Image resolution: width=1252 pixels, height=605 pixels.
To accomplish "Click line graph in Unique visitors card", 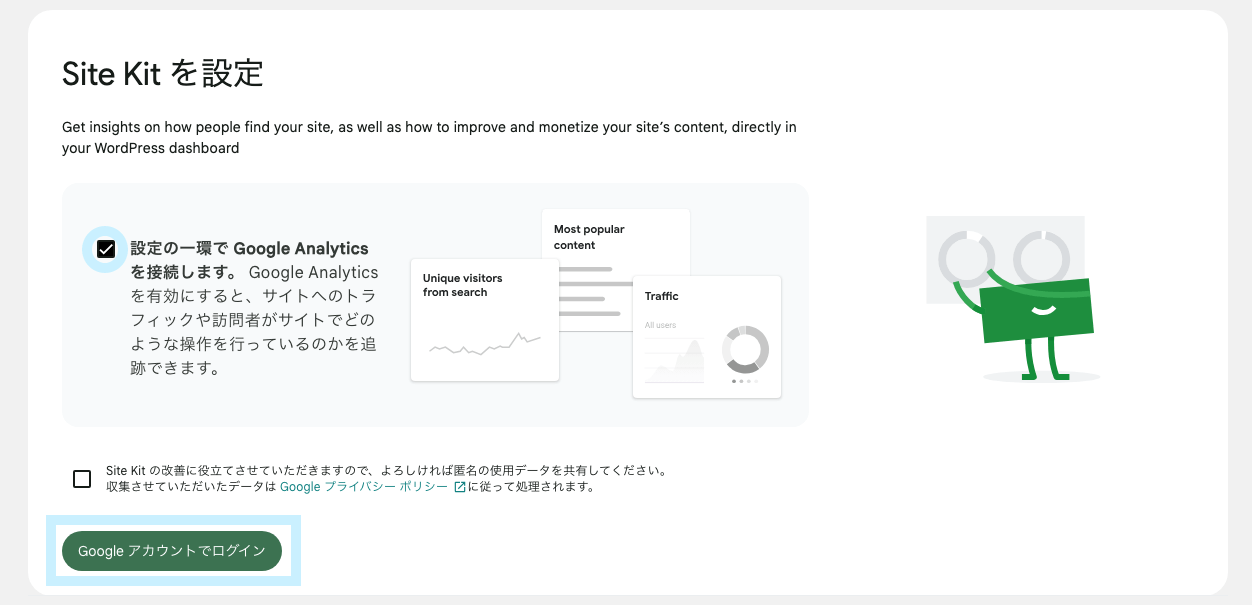I will pyautogui.click(x=485, y=345).
